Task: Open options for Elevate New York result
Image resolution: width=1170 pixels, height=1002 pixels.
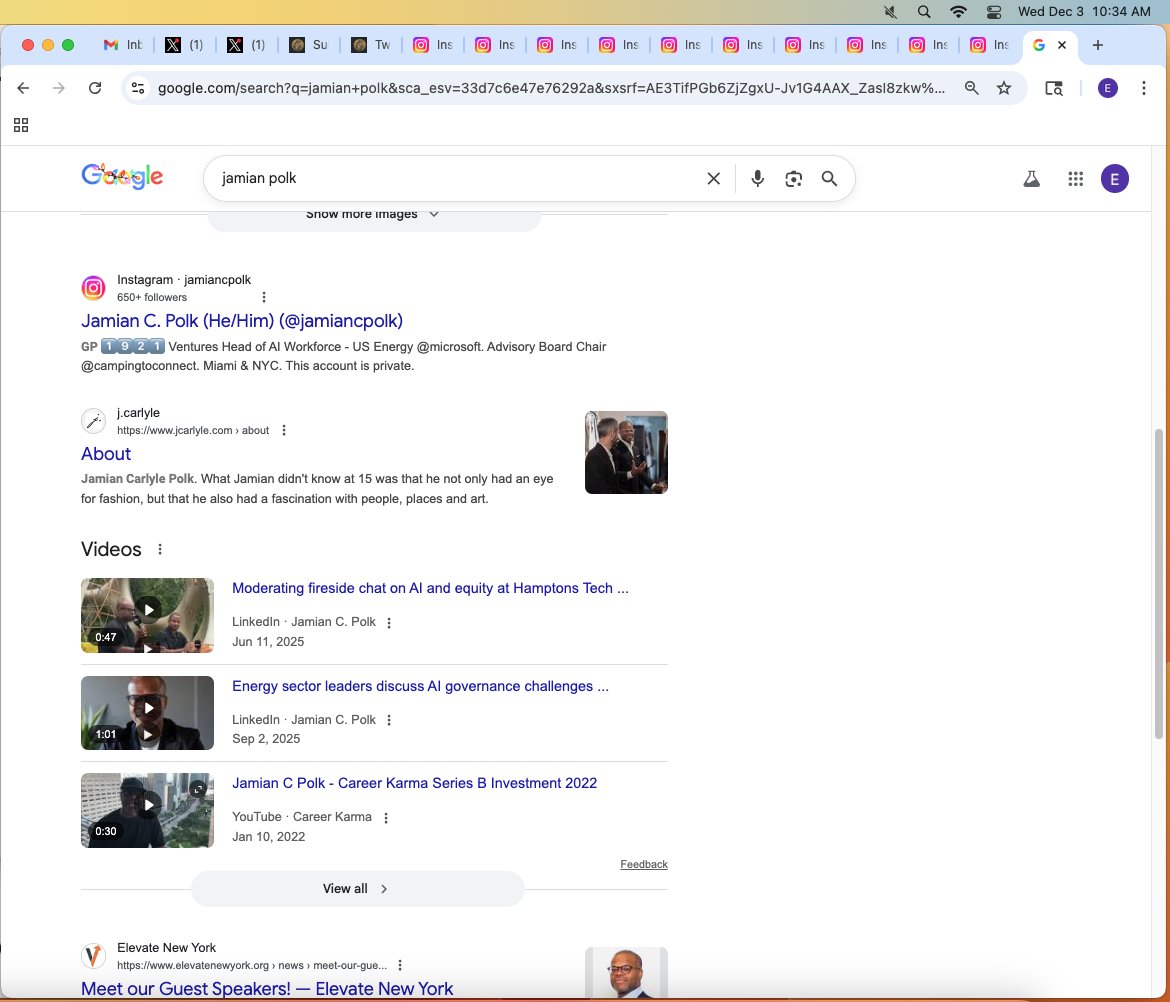Action: pos(400,965)
